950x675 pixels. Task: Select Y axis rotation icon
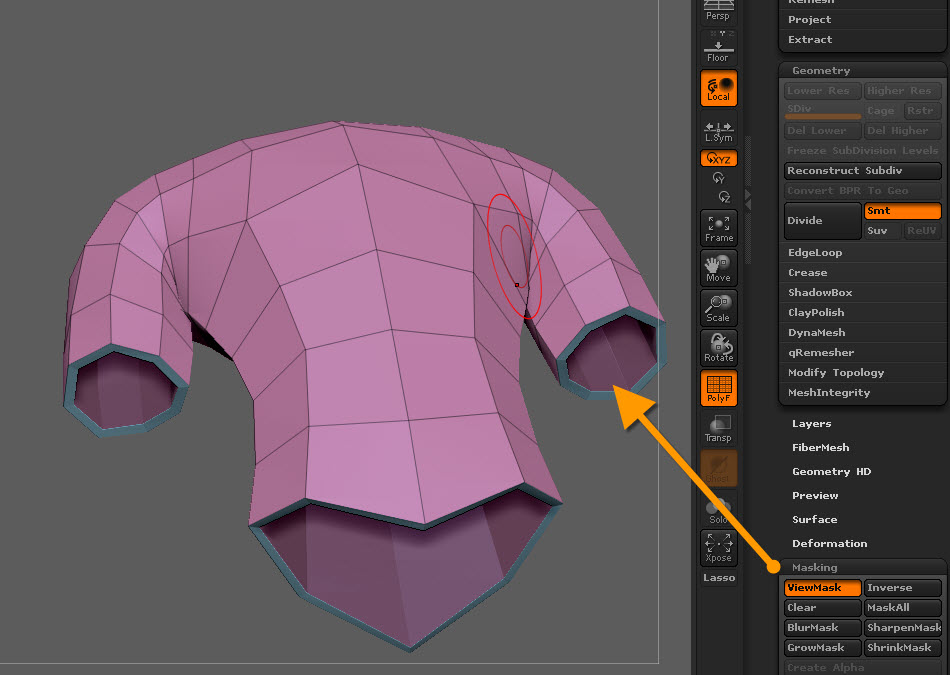(719, 178)
